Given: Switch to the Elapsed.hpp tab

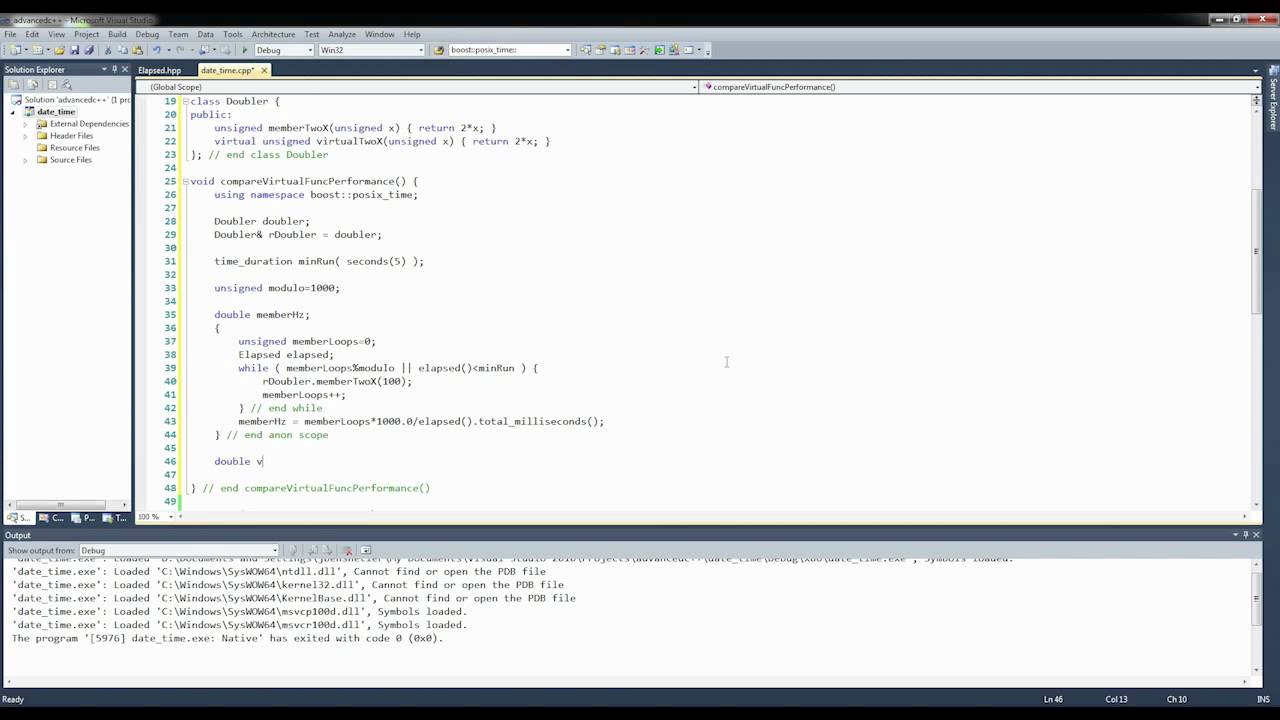Looking at the screenshot, I should (x=160, y=70).
